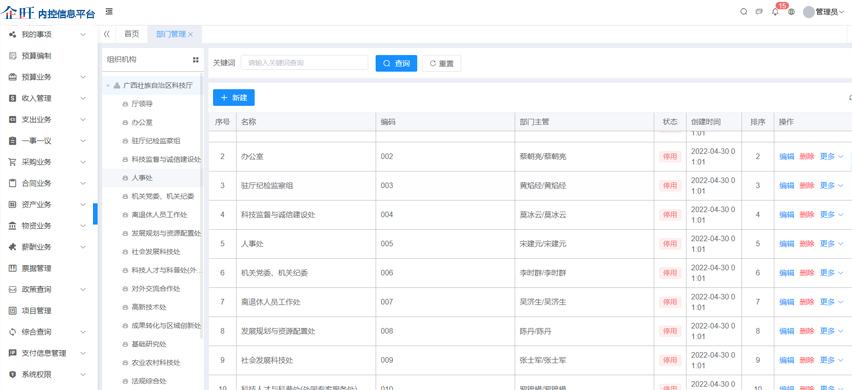Select 高新技术处 in the organization tree
Viewport: 852px width, 390px height.
[x=149, y=307]
